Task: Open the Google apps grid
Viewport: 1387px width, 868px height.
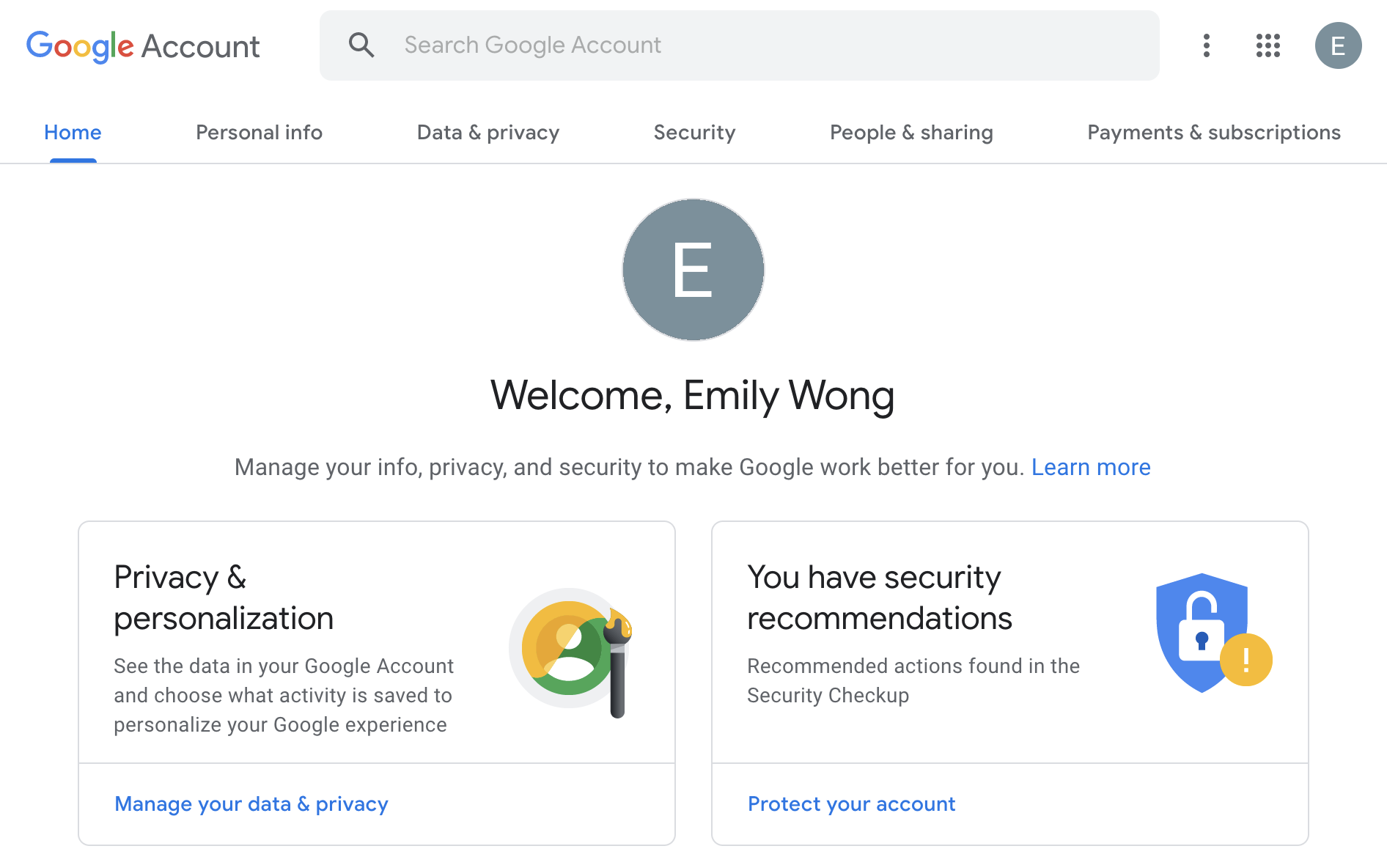Action: coord(1267,45)
